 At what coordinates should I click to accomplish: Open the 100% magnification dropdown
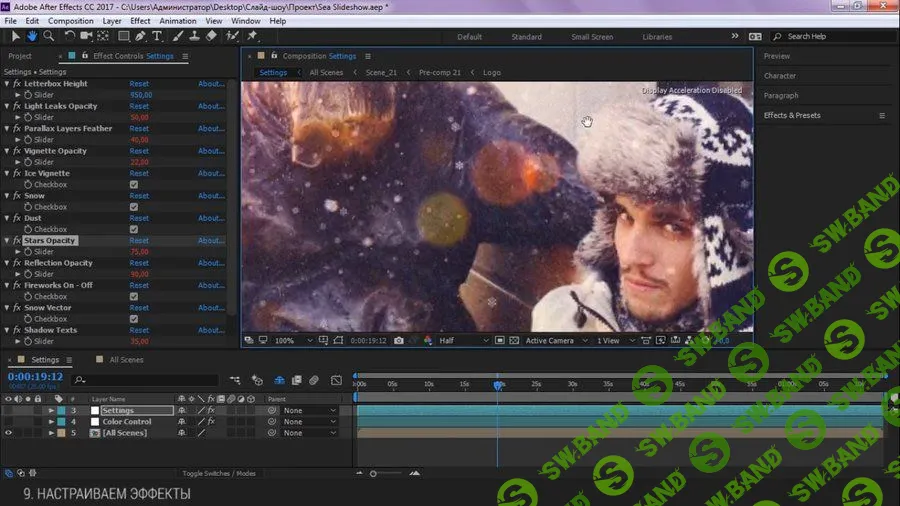point(293,340)
